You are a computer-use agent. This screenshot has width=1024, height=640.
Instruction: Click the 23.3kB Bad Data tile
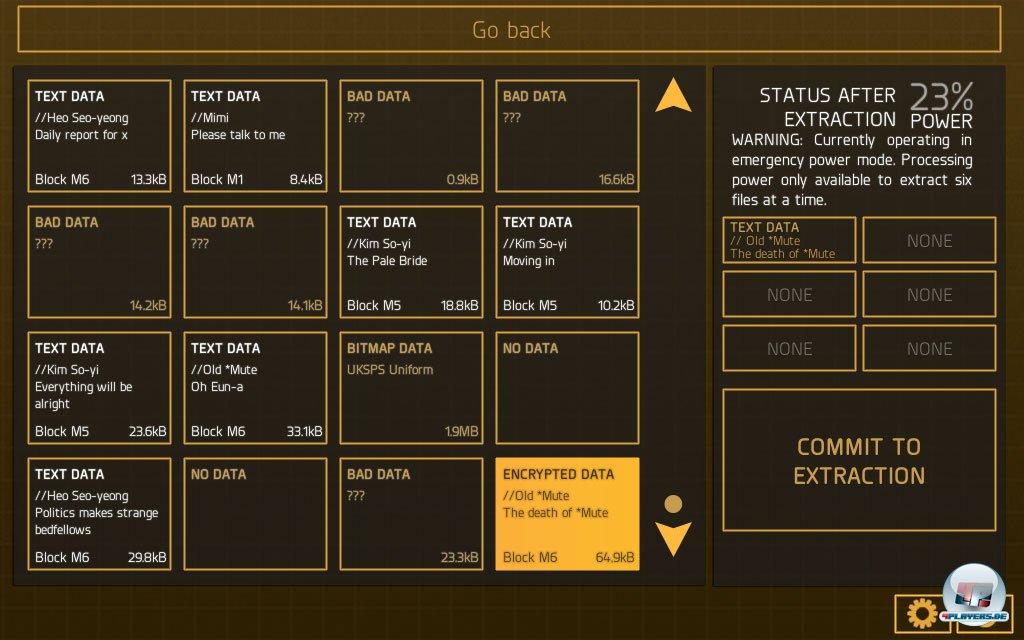411,514
